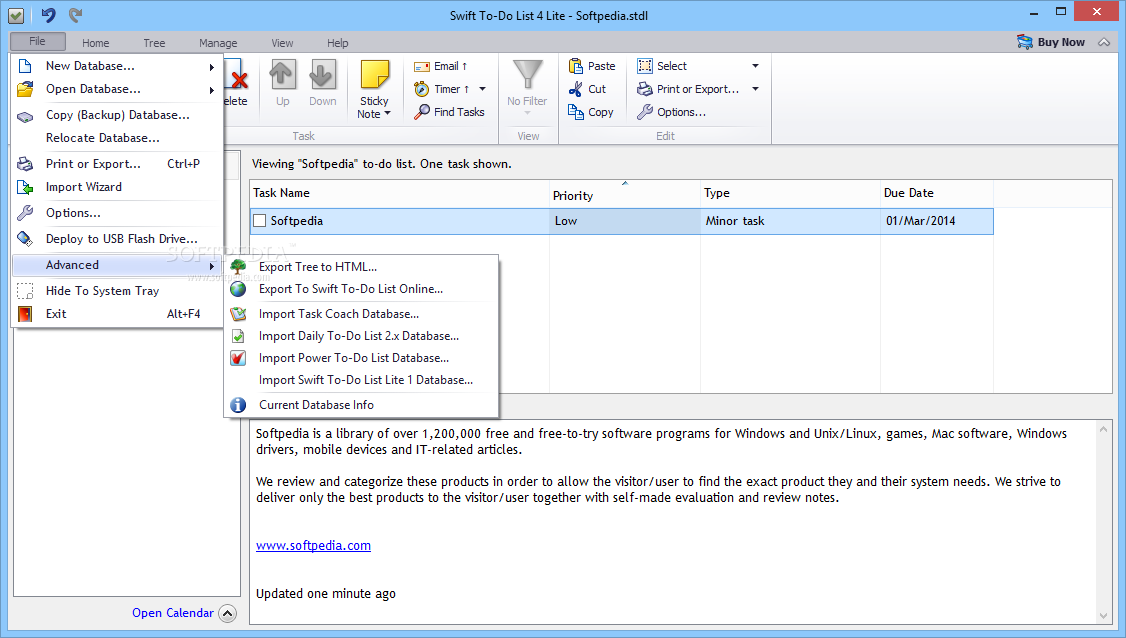Expand Advanced submenu arrow
1126x638 pixels.
(x=211, y=266)
